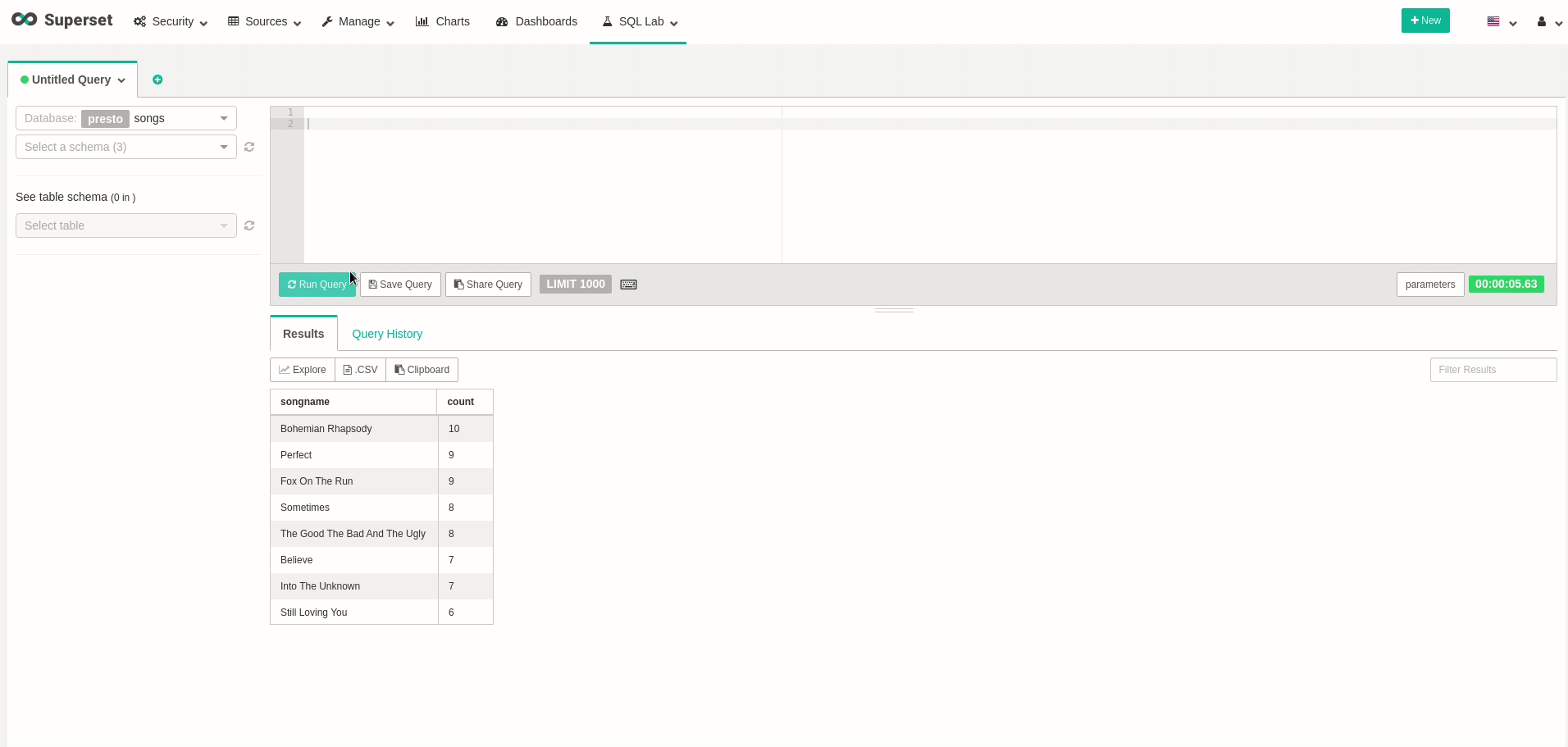Run the query

(x=317, y=285)
